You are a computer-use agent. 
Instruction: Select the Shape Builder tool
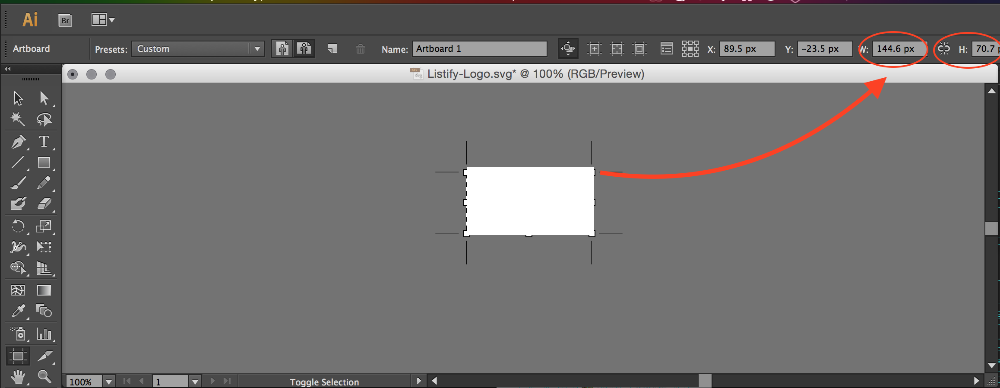[x=18, y=267]
